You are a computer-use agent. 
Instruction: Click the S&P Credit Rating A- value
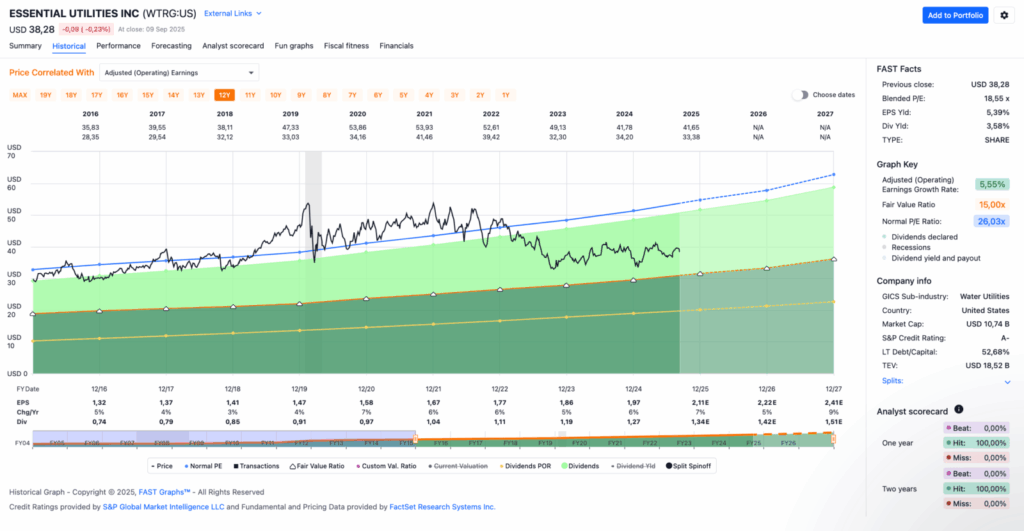[x=1005, y=338]
